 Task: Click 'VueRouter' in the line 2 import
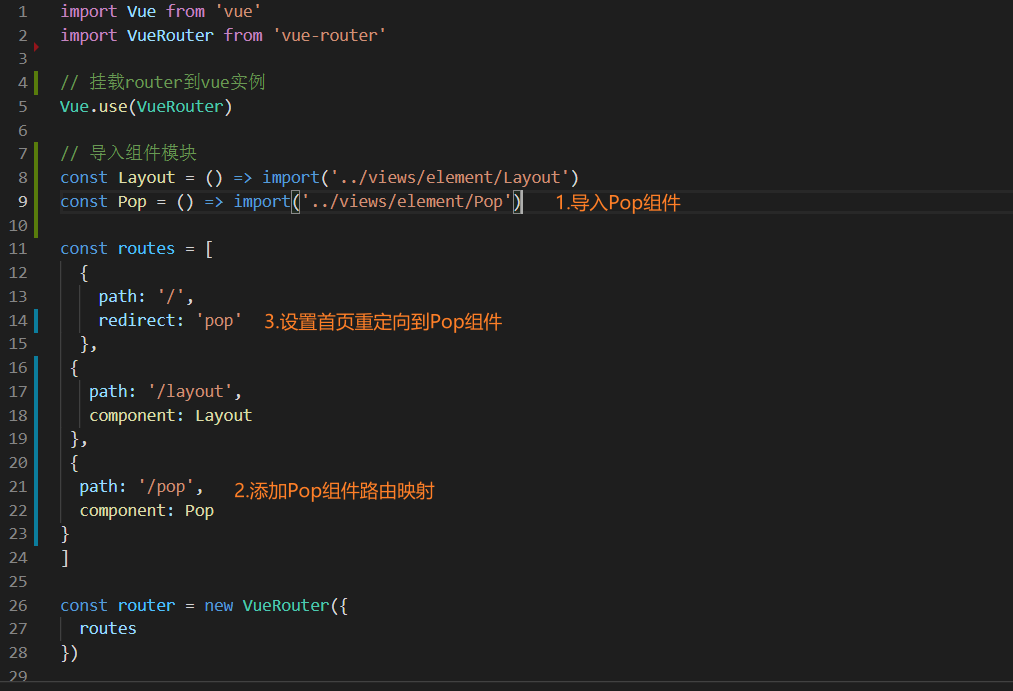pyautogui.click(x=171, y=35)
